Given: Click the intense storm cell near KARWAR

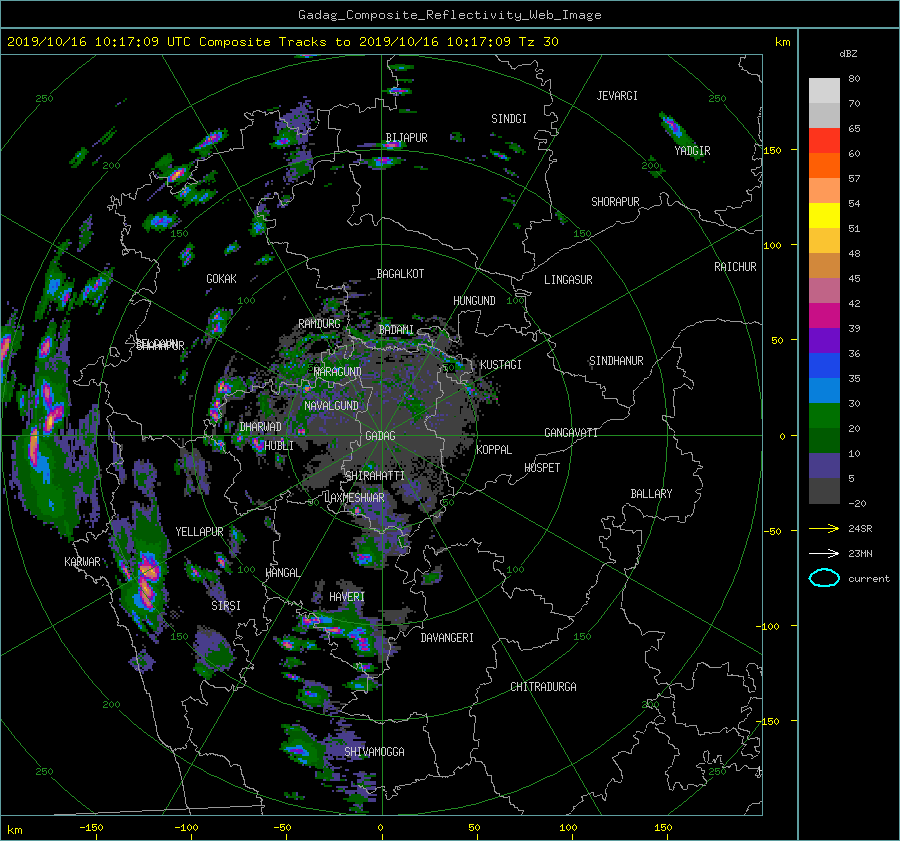Looking at the screenshot, I should point(146,580).
